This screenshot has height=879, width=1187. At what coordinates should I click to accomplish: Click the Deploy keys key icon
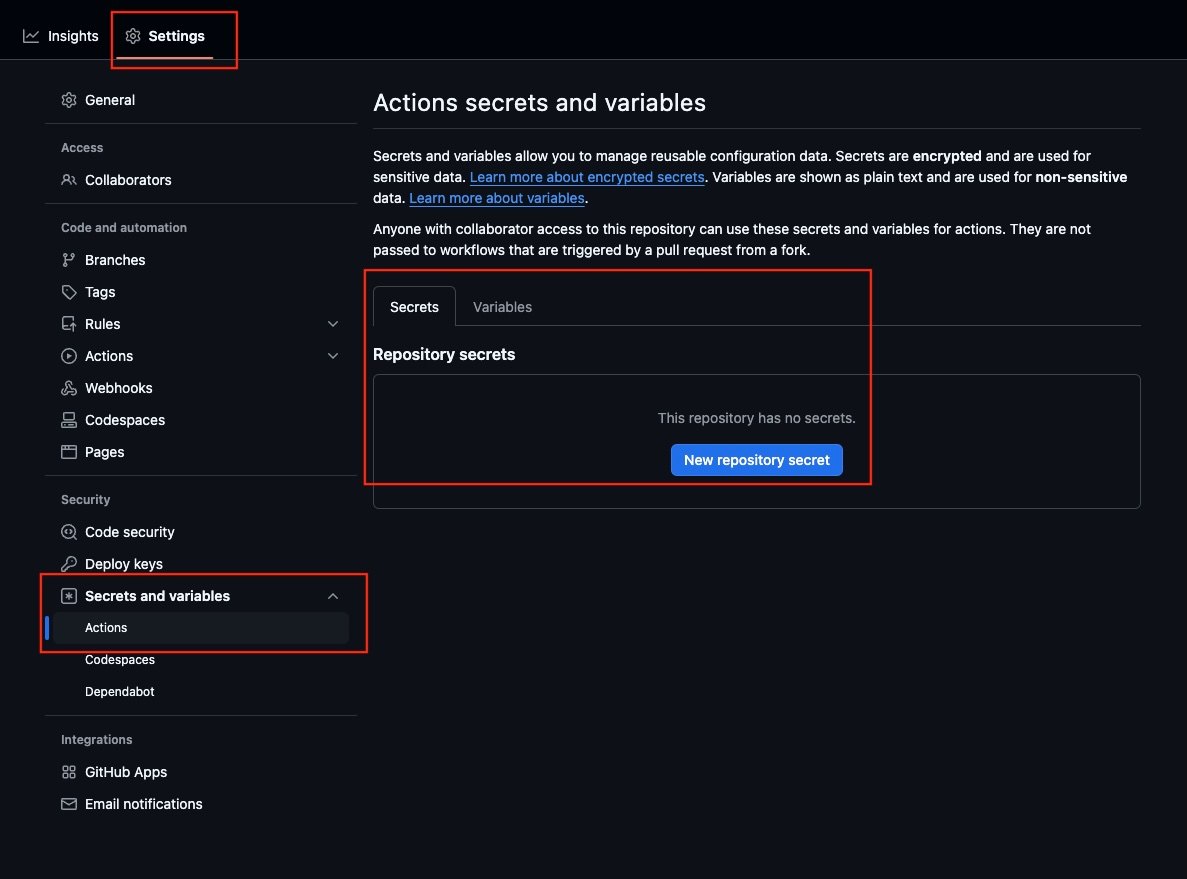click(69, 564)
